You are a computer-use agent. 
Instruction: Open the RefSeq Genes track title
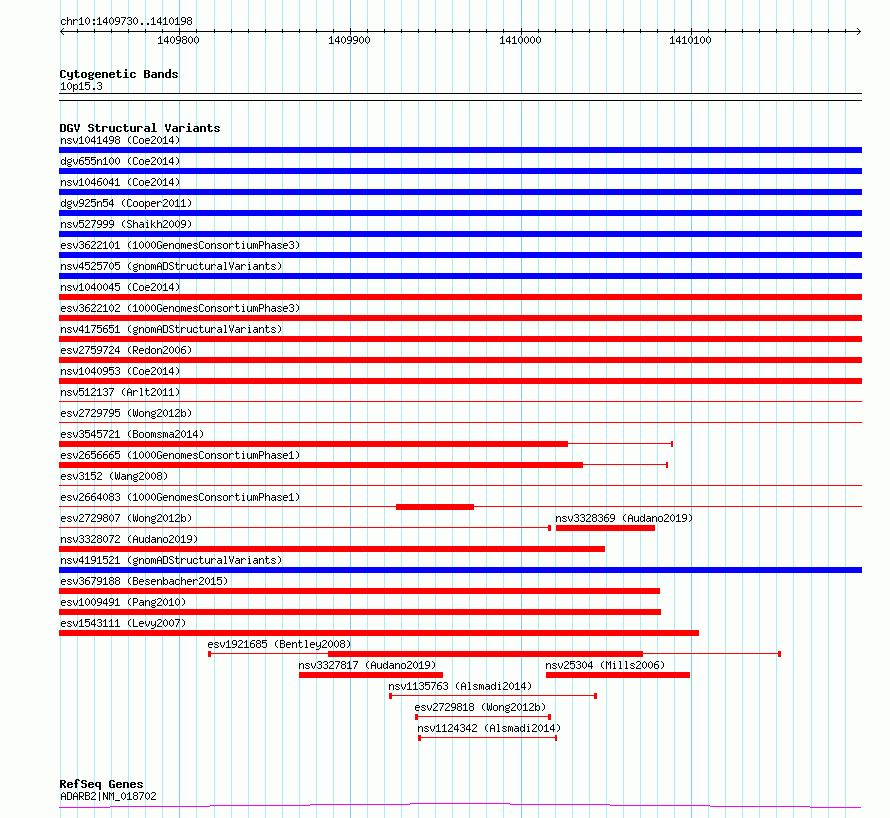(101, 784)
